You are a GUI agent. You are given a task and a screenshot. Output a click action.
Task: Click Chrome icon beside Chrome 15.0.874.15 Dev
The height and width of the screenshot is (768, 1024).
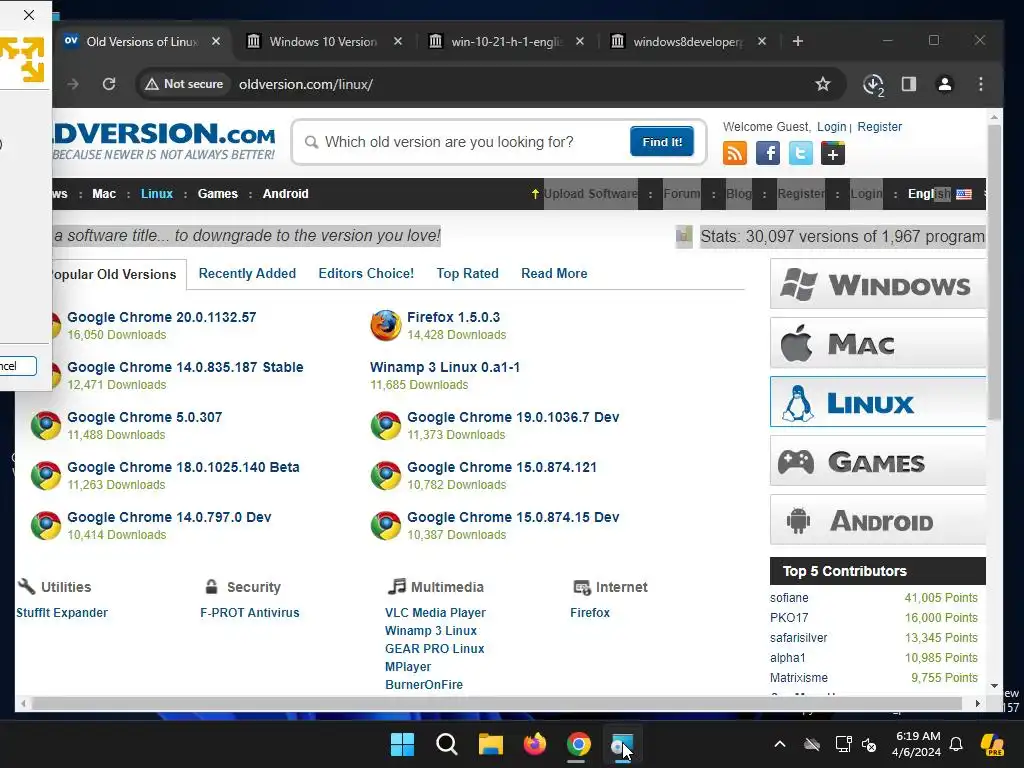pos(385,525)
